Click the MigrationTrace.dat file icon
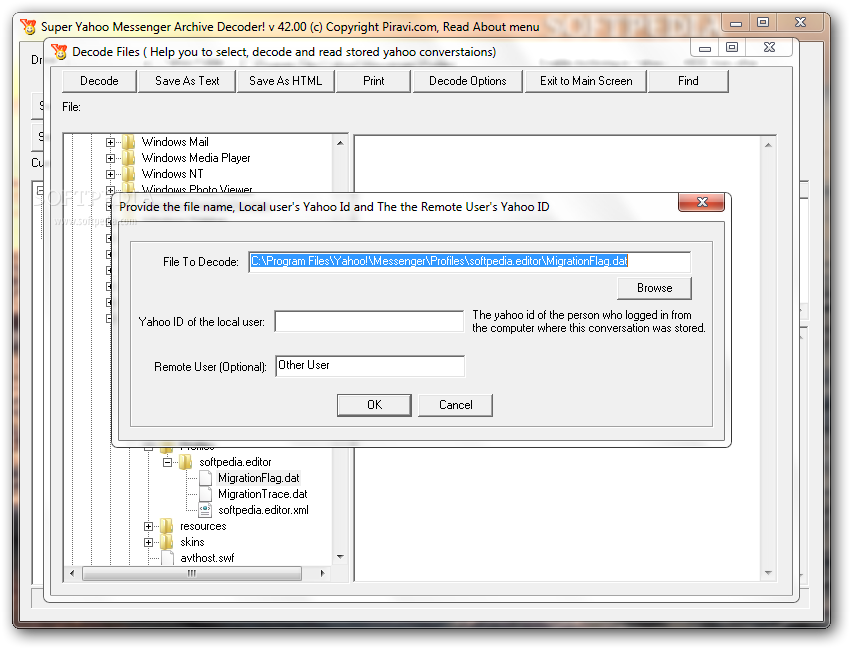The width and height of the screenshot is (851, 649). coord(205,494)
